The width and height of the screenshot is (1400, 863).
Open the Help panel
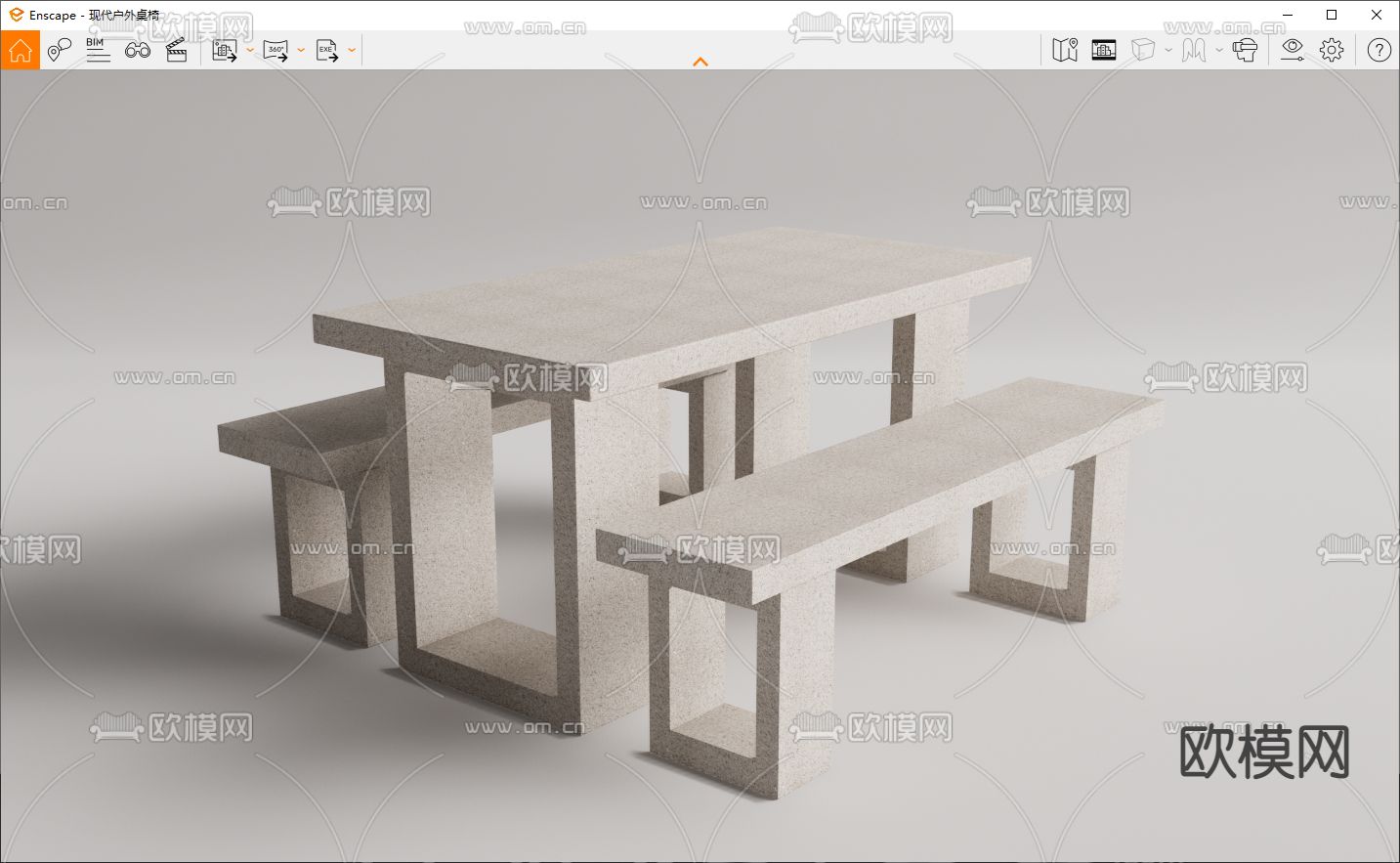tap(1379, 50)
